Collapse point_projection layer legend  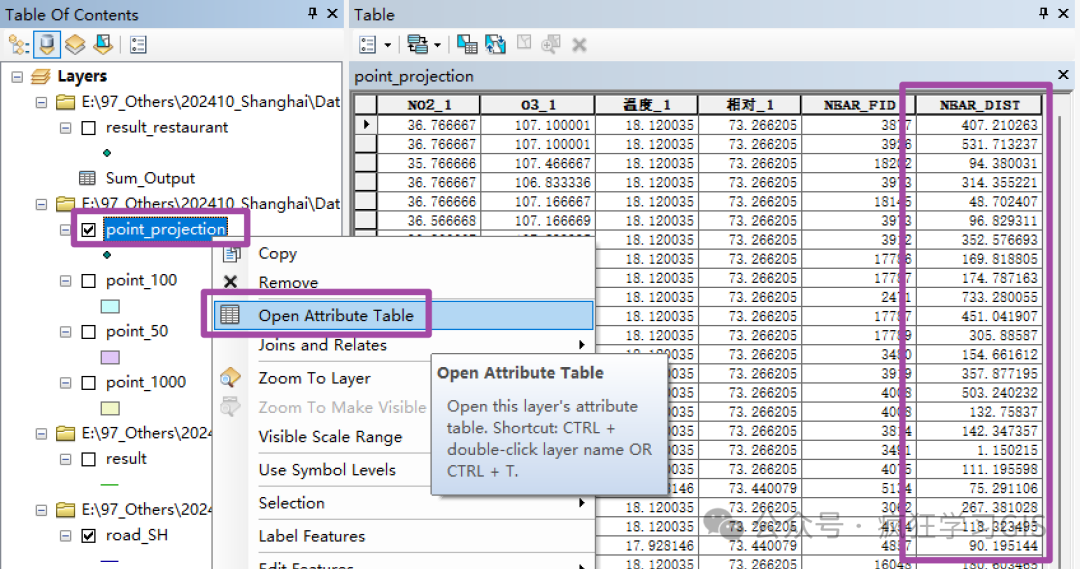[x=65, y=229]
